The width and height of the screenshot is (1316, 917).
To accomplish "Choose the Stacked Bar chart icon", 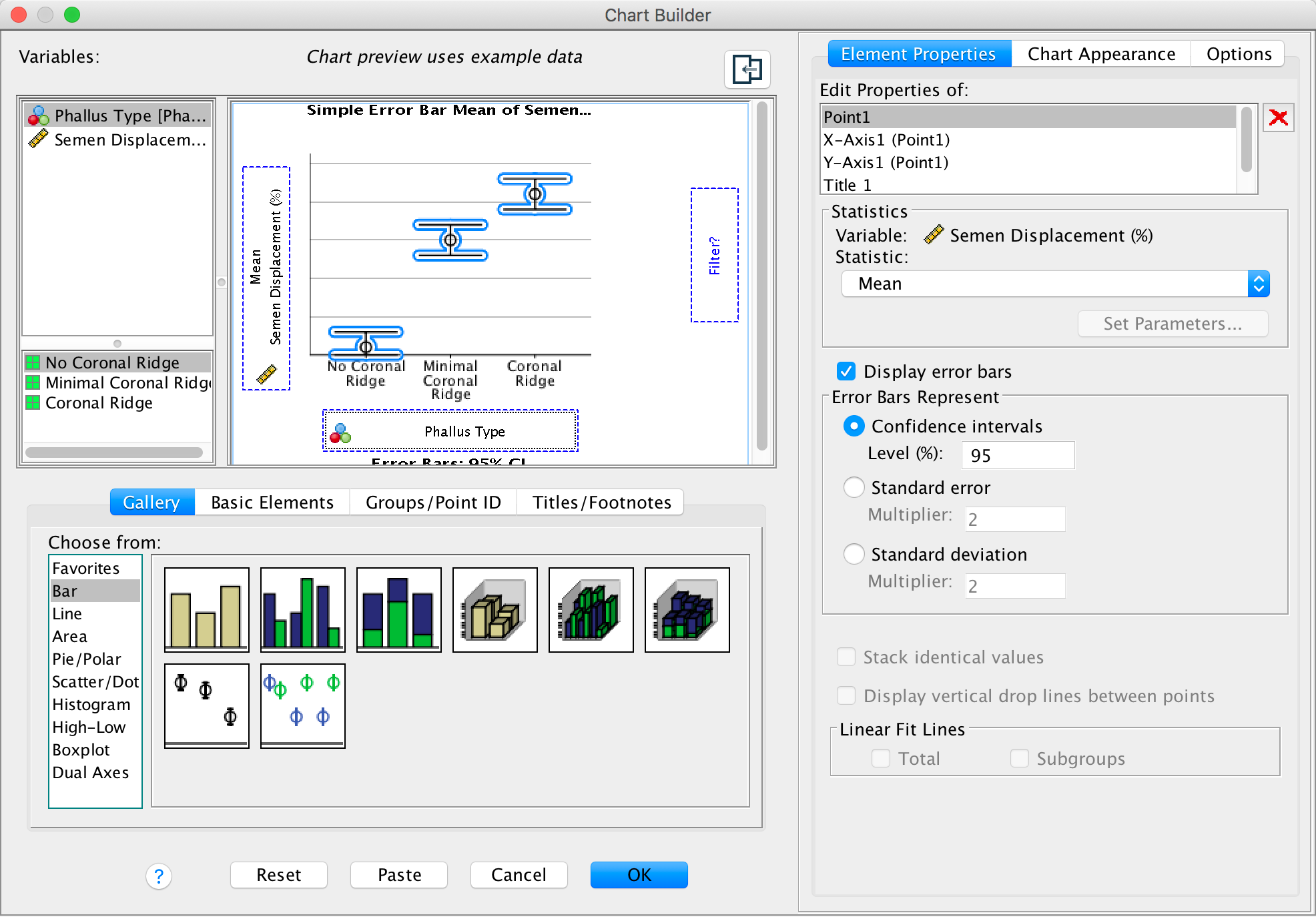I will point(398,609).
